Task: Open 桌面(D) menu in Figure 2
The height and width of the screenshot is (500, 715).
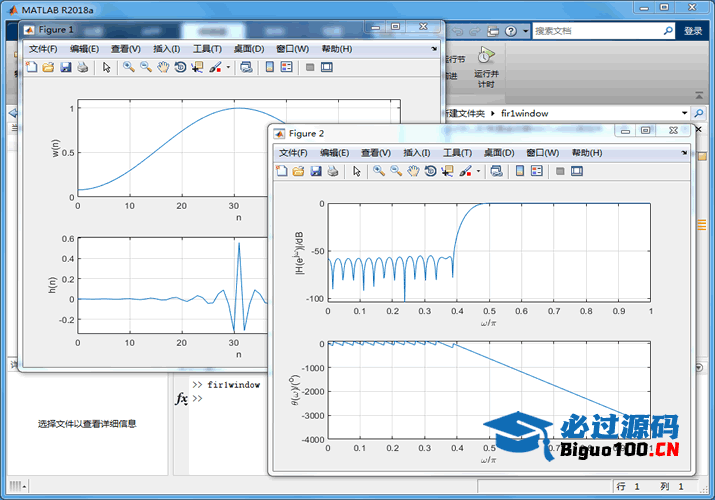Action: click(x=499, y=153)
